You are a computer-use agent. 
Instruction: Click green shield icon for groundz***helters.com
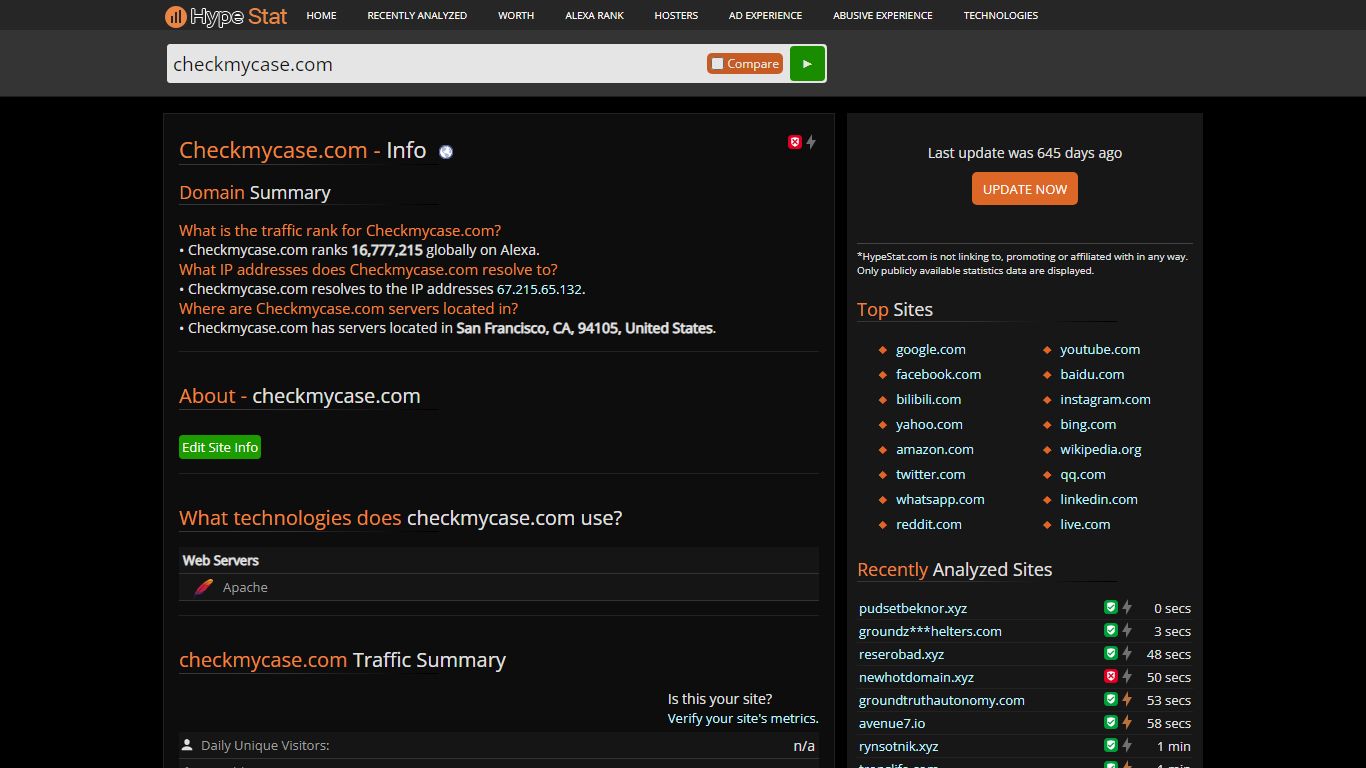pyautogui.click(x=1110, y=630)
